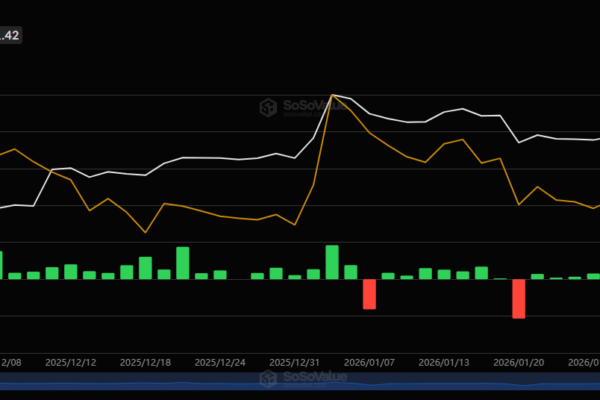Pick the 2026/01/13 date on the axis

[x=444, y=363]
